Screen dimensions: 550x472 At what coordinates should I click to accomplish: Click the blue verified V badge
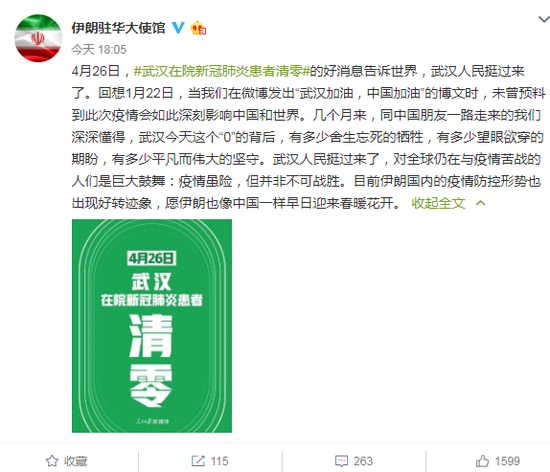[178, 28]
